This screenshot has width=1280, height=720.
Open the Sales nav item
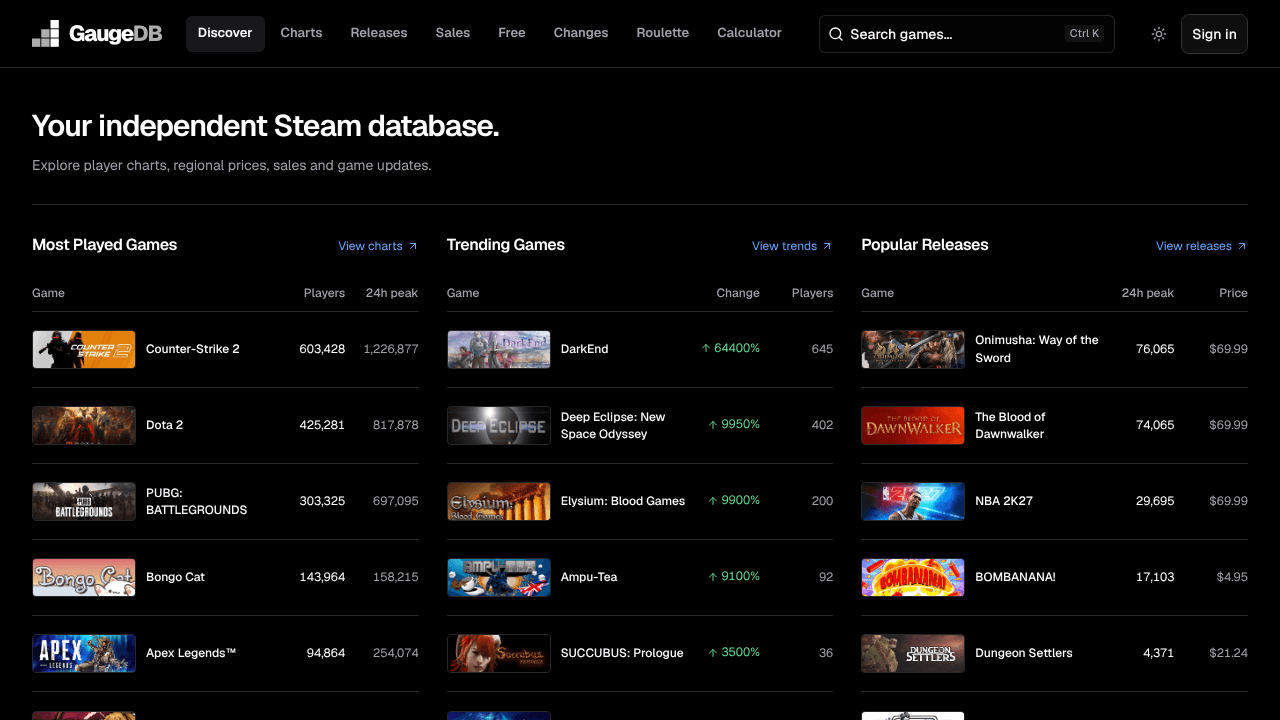pos(453,33)
